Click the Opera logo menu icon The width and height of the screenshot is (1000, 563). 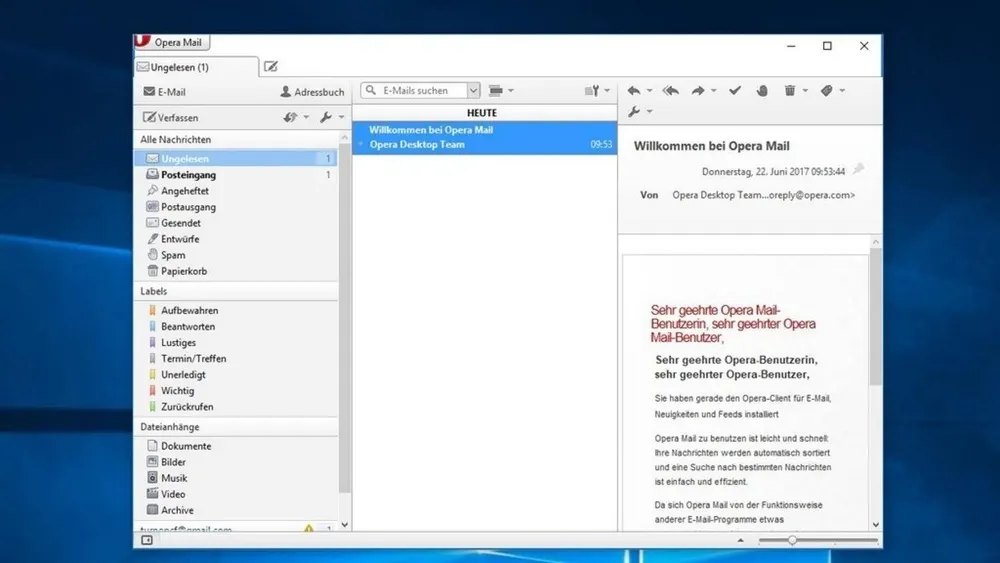(x=142, y=41)
